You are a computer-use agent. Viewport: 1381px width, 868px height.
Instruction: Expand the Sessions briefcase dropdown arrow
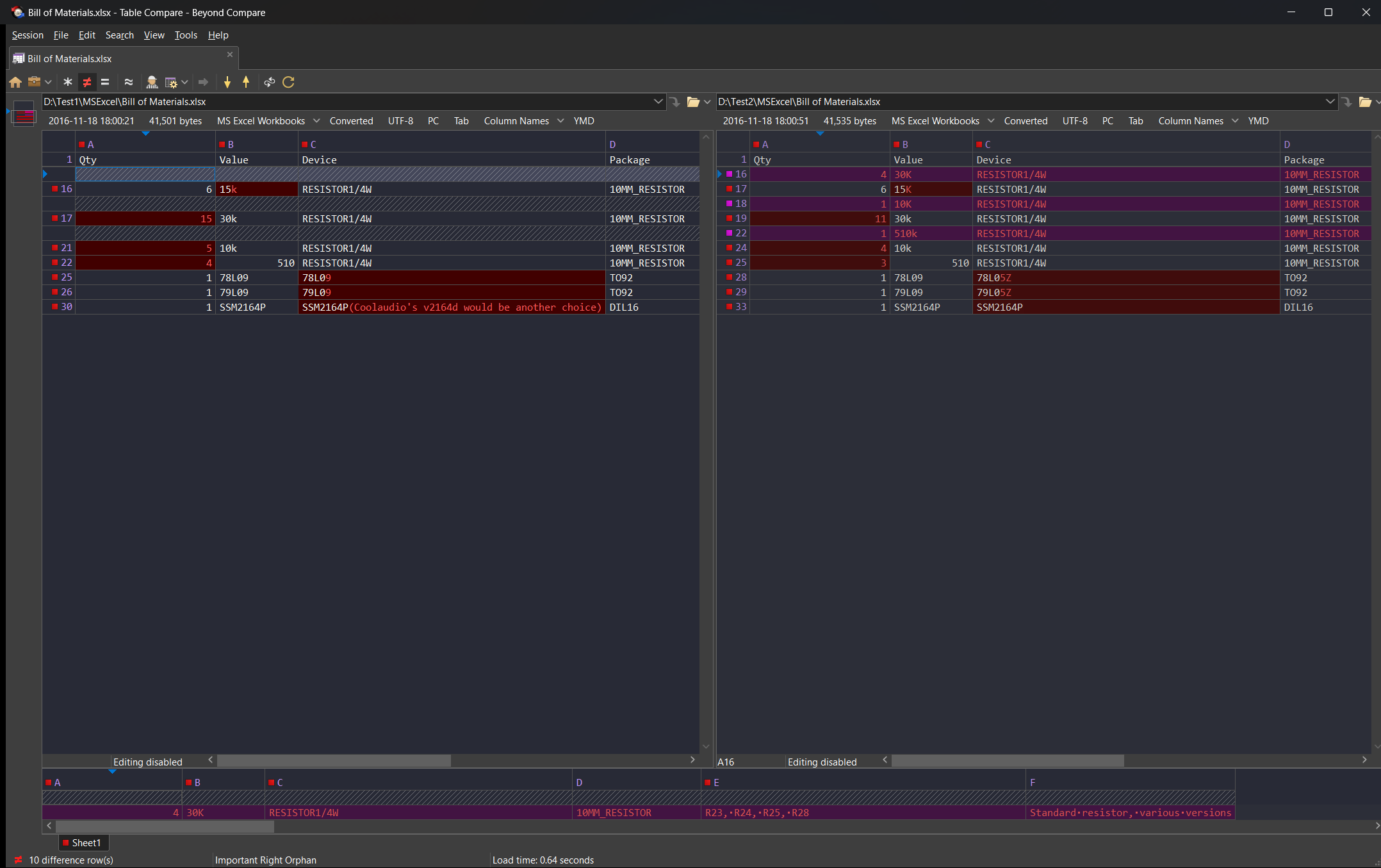[x=48, y=82]
